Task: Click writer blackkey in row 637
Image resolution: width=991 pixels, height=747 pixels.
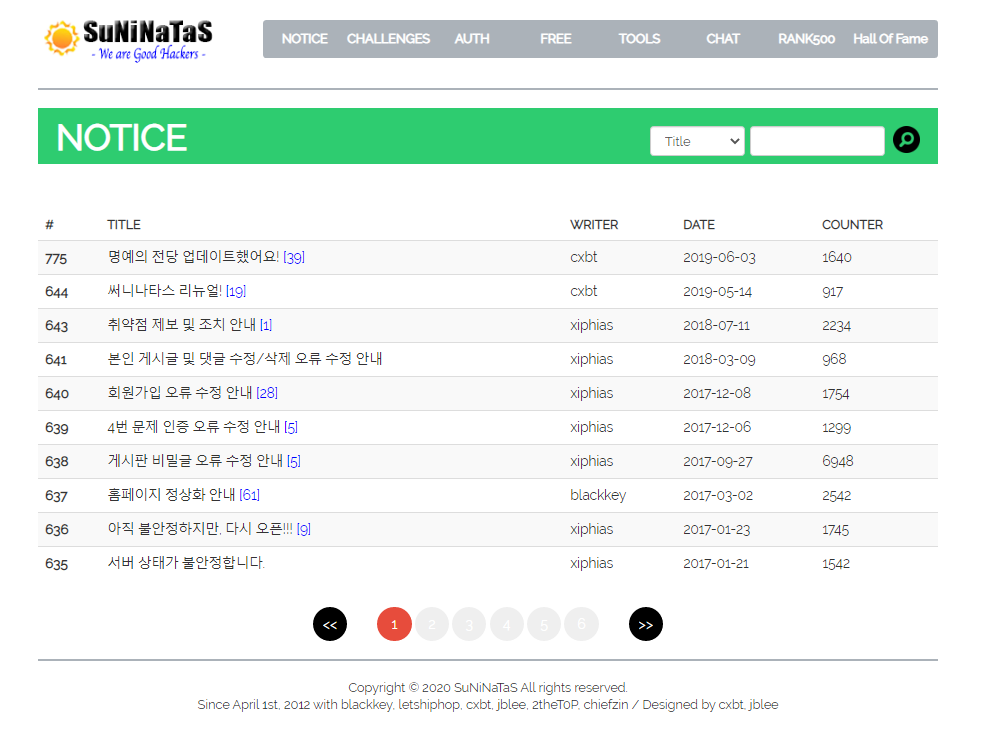Action: click(x=598, y=495)
